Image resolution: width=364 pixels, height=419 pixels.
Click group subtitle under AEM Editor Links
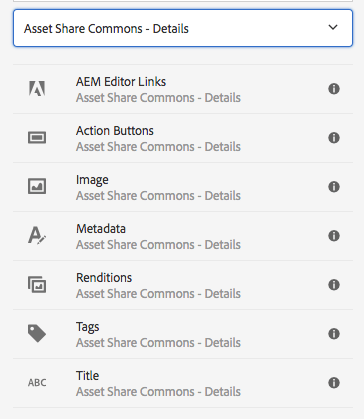[158, 98]
